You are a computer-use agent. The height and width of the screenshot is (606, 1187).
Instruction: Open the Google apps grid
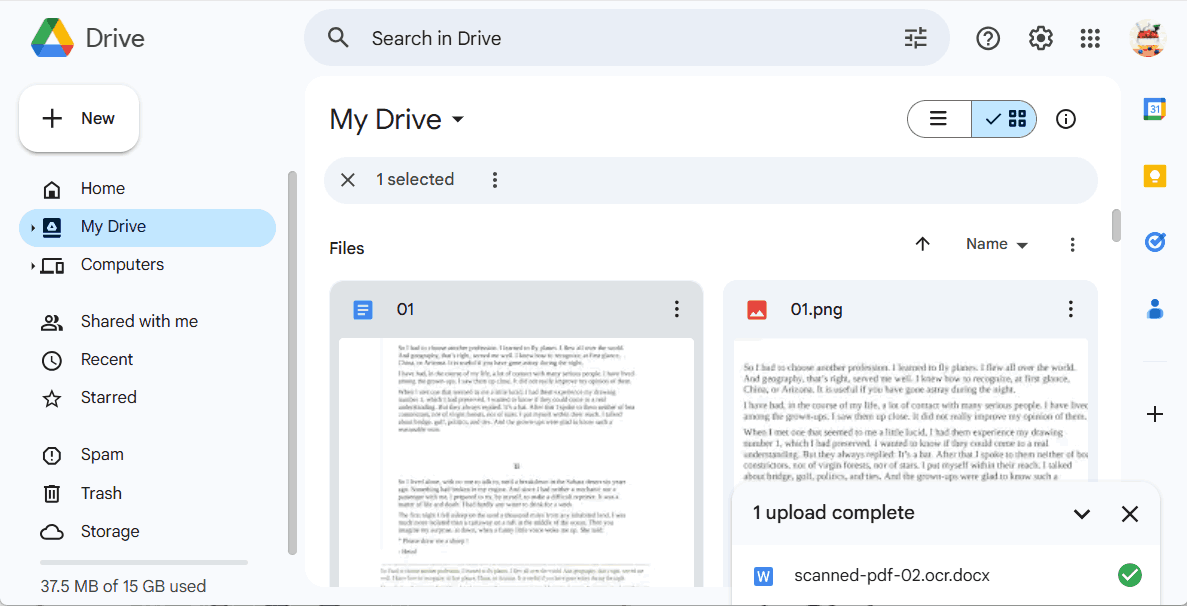point(1090,38)
